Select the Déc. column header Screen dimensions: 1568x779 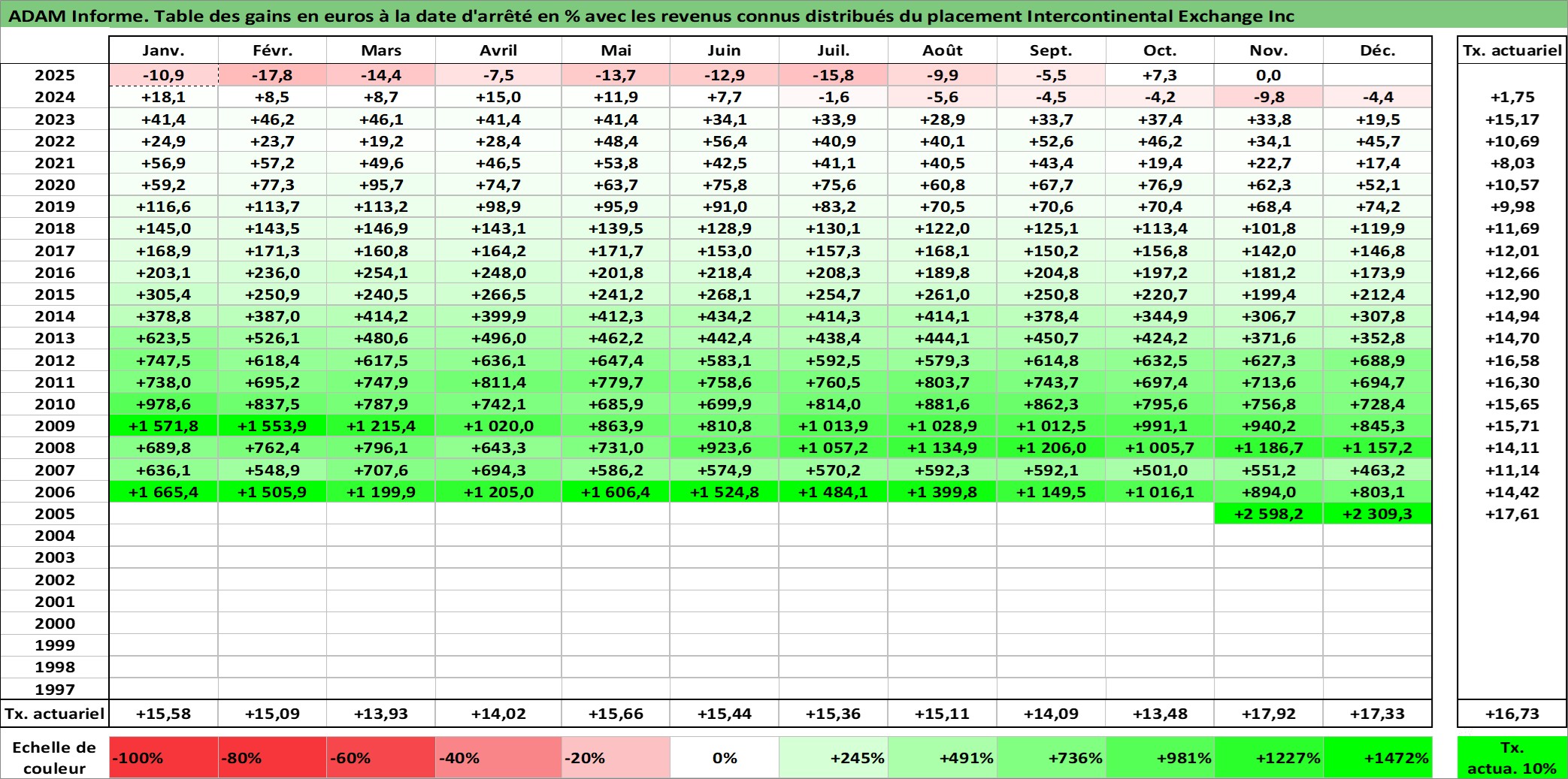click(x=1377, y=50)
